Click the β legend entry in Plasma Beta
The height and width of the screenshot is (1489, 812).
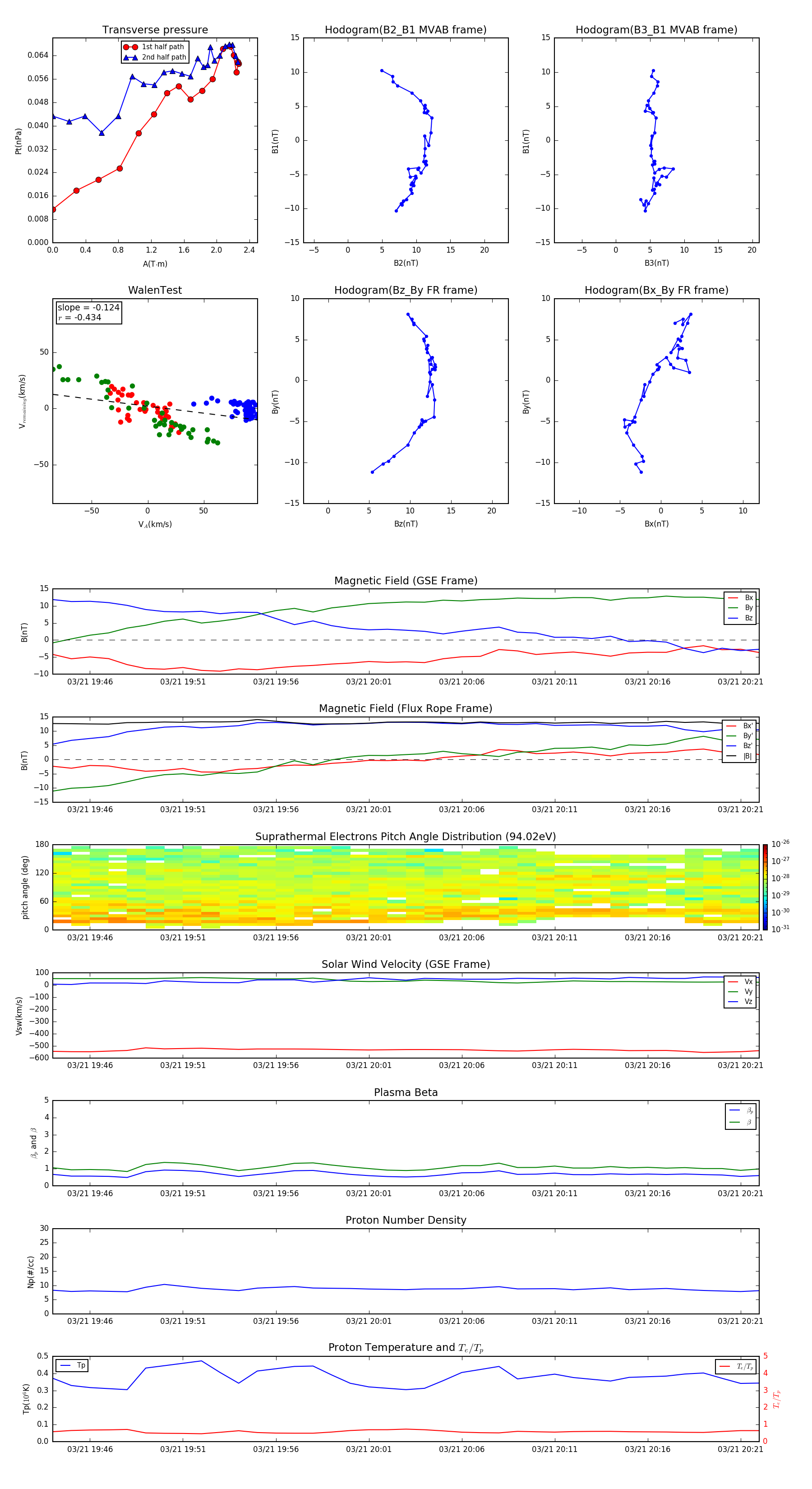[741, 1122]
